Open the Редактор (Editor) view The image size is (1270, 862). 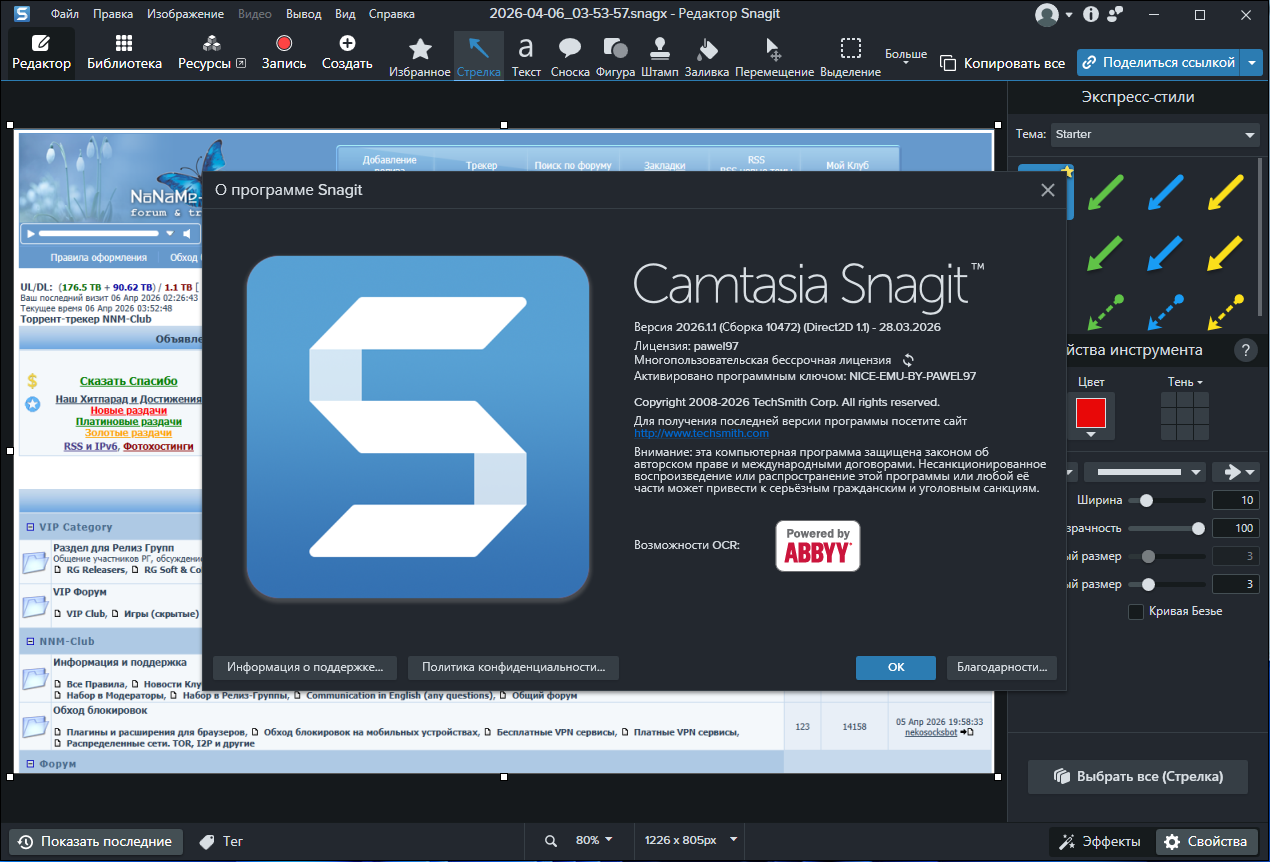(x=41, y=53)
